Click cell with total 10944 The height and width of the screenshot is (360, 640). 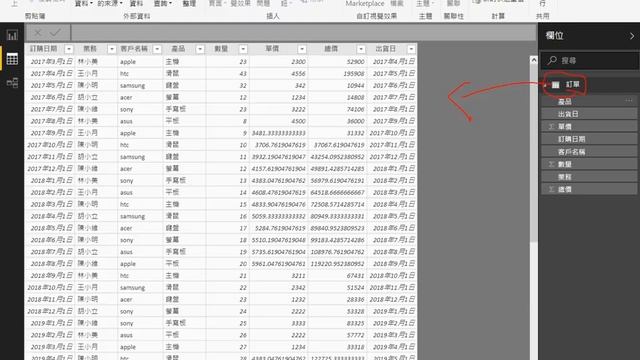(x=338, y=85)
